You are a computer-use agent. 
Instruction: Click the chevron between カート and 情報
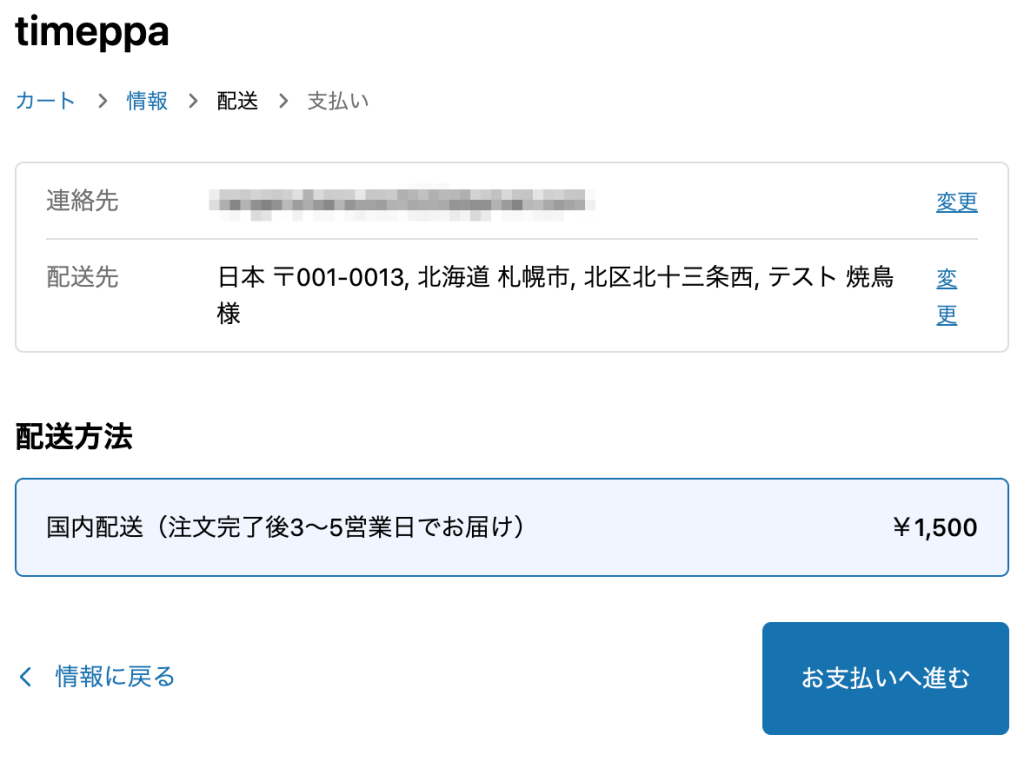tap(101, 100)
